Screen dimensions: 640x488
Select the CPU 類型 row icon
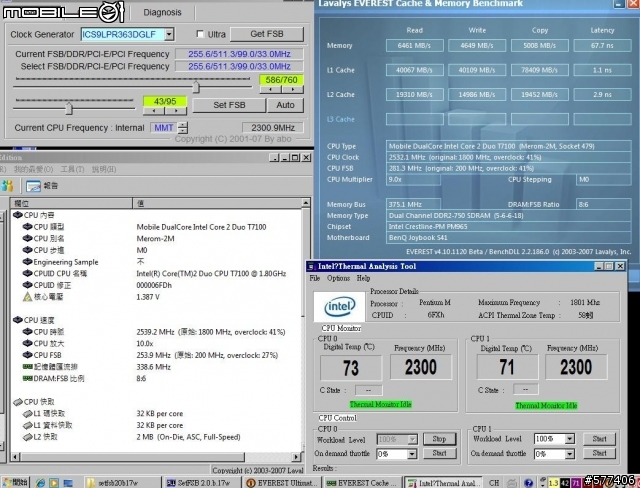coord(27,226)
